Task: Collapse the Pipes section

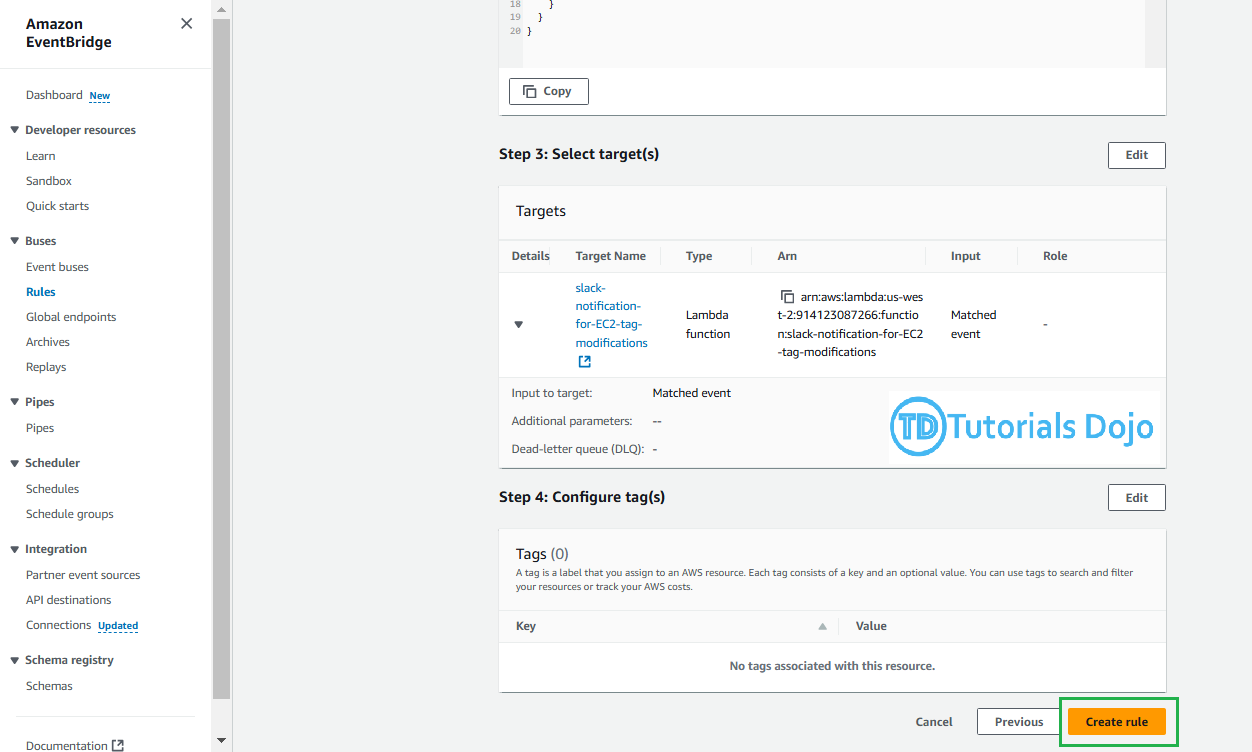Action: tap(14, 402)
